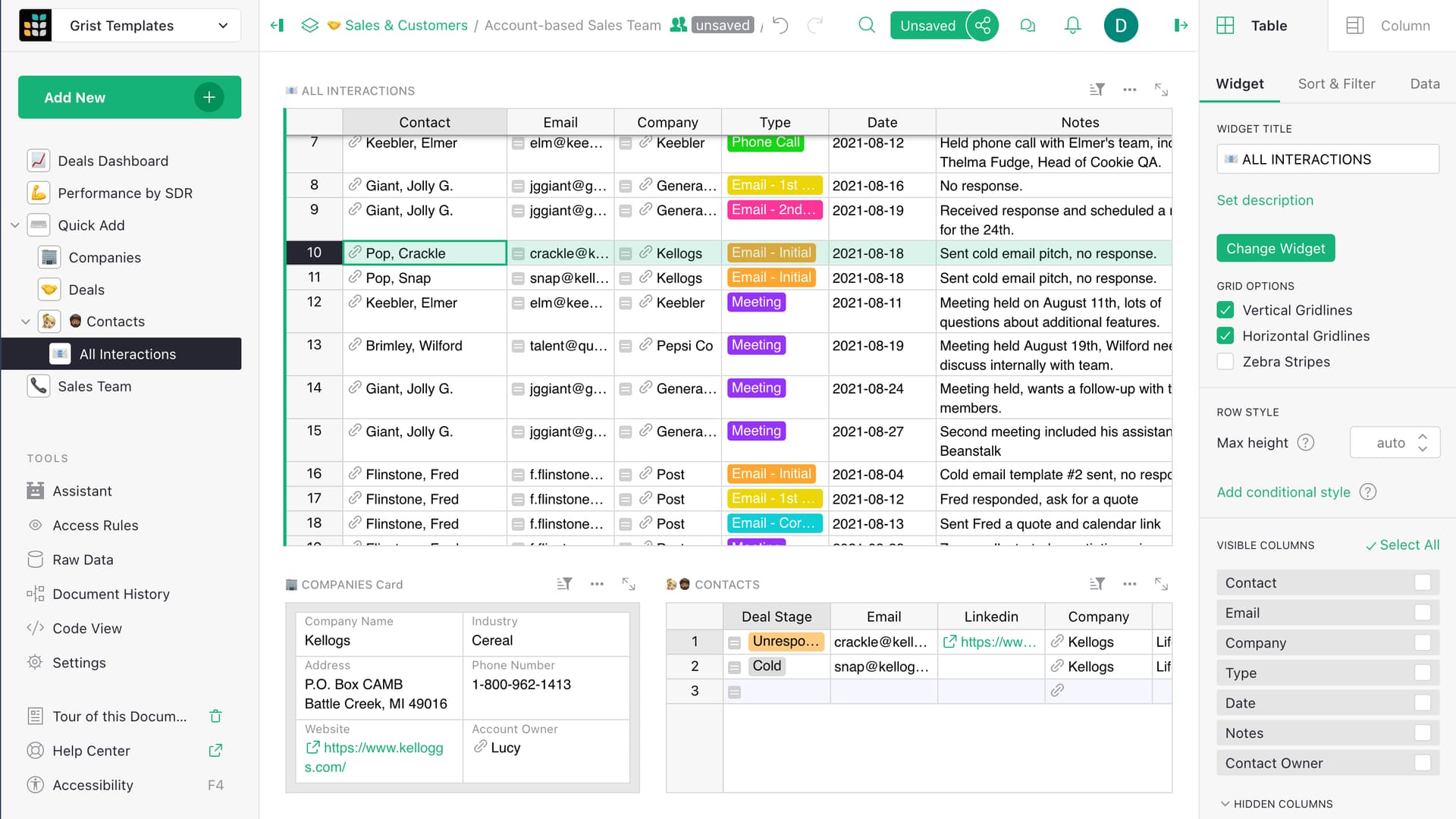
Task: Click the undo arrow icon
Action: [x=780, y=25]
